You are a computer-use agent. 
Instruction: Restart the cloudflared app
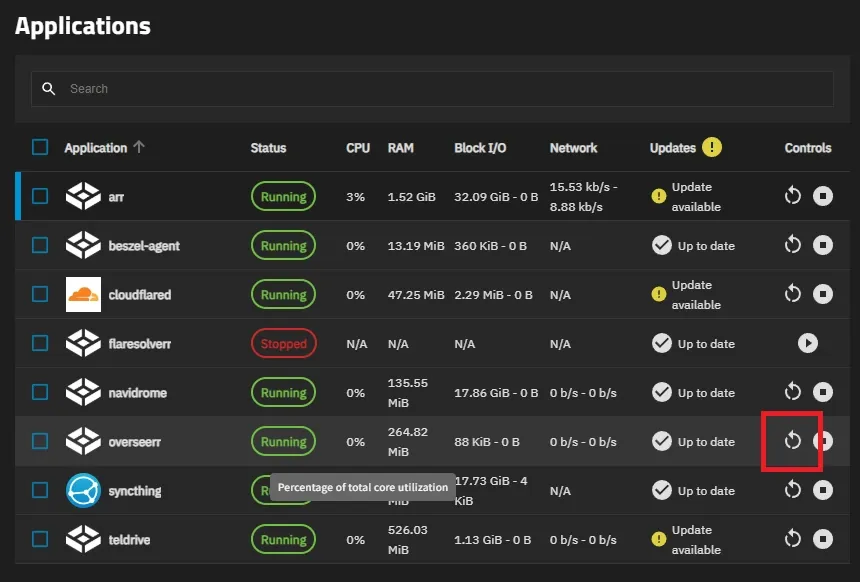(x=792, y=294)
